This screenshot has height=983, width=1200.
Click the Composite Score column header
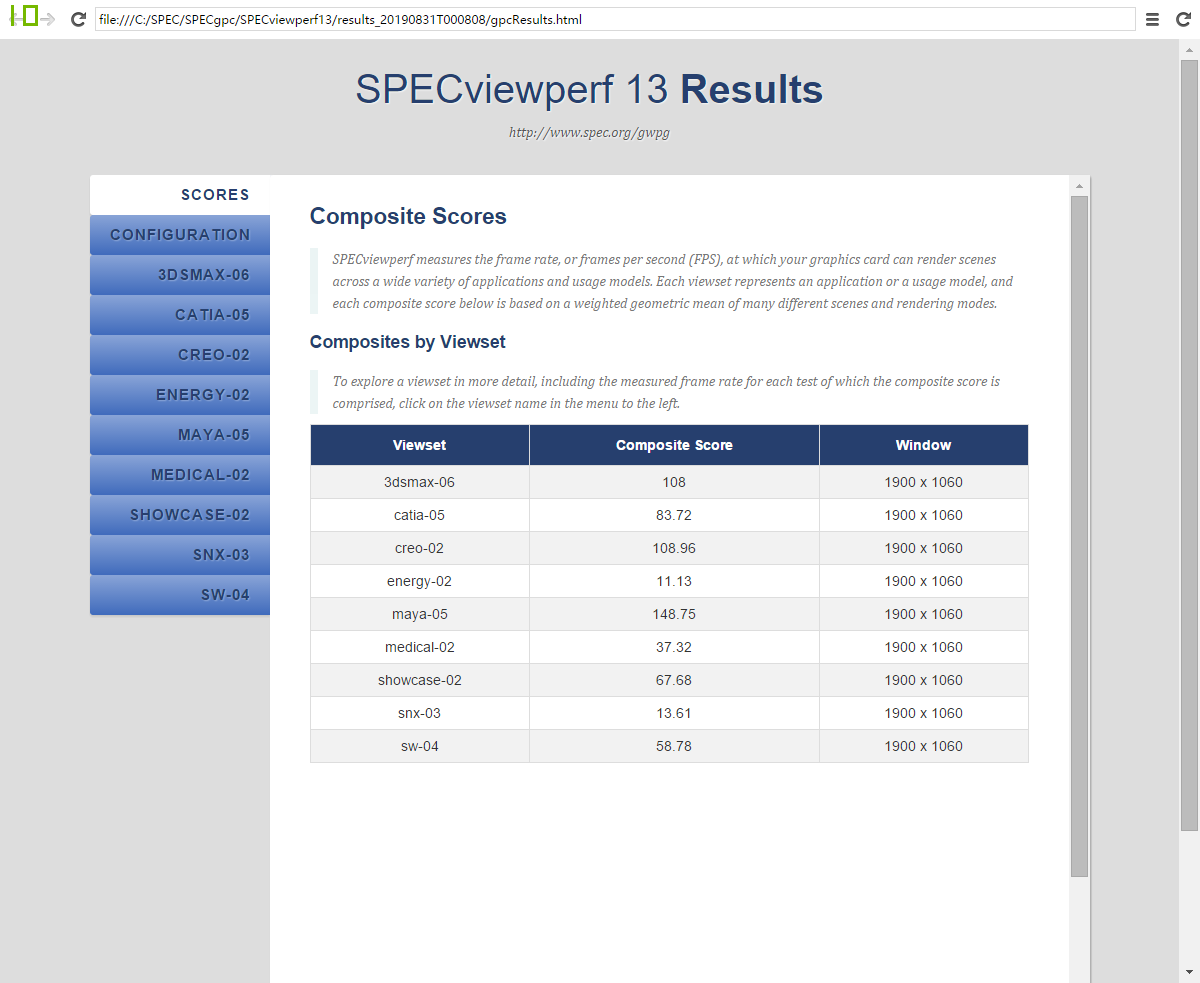(674, 445)
